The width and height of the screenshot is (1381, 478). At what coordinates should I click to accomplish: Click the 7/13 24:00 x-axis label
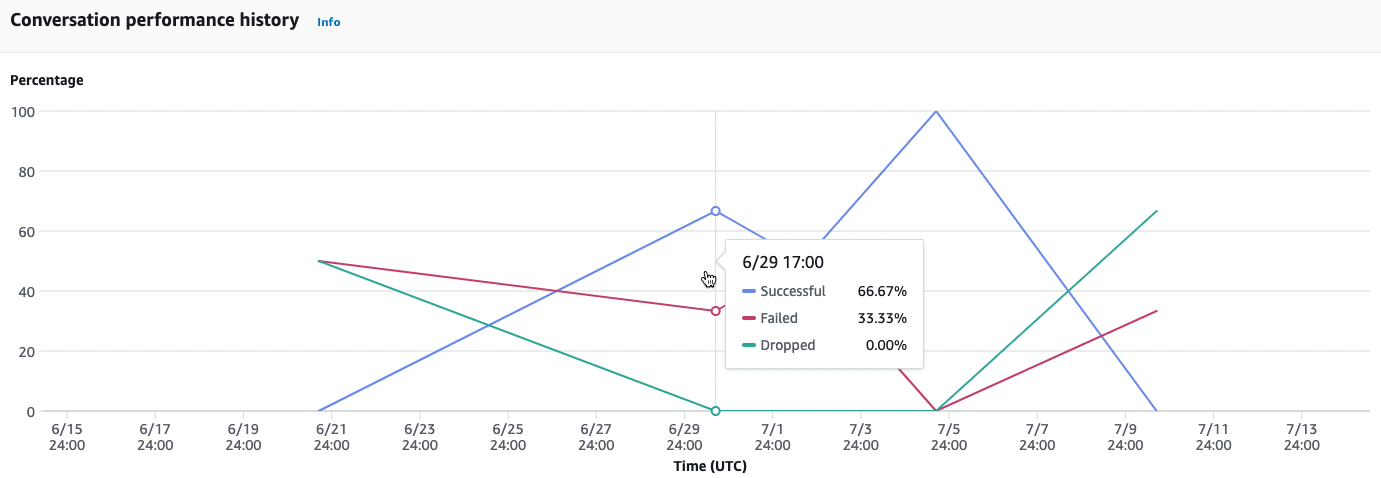tap(1301, 437)
